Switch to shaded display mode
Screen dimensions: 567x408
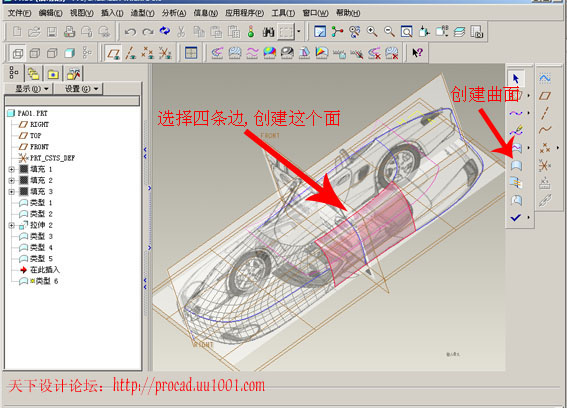[x=69, y=54]
